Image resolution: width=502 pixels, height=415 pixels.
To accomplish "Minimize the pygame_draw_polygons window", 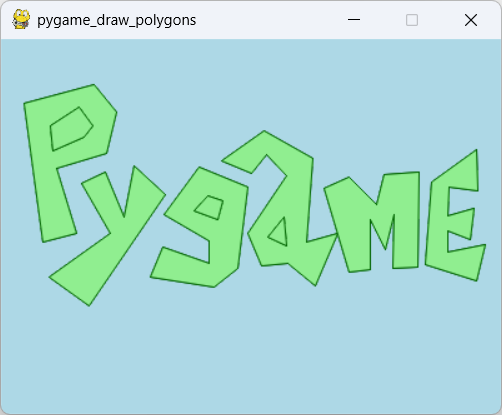I will (354, 20).
